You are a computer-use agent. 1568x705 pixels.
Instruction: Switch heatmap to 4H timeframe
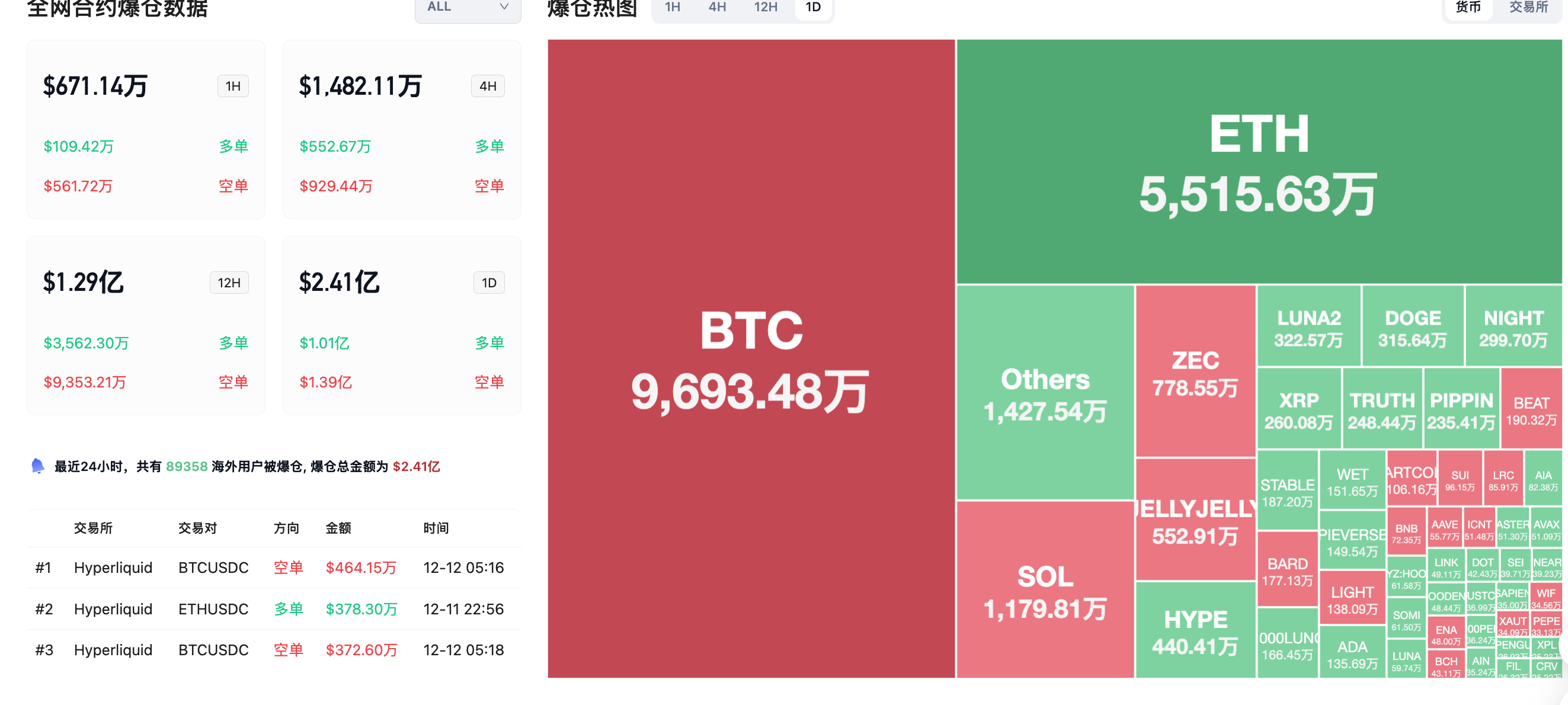pos(717,7)
